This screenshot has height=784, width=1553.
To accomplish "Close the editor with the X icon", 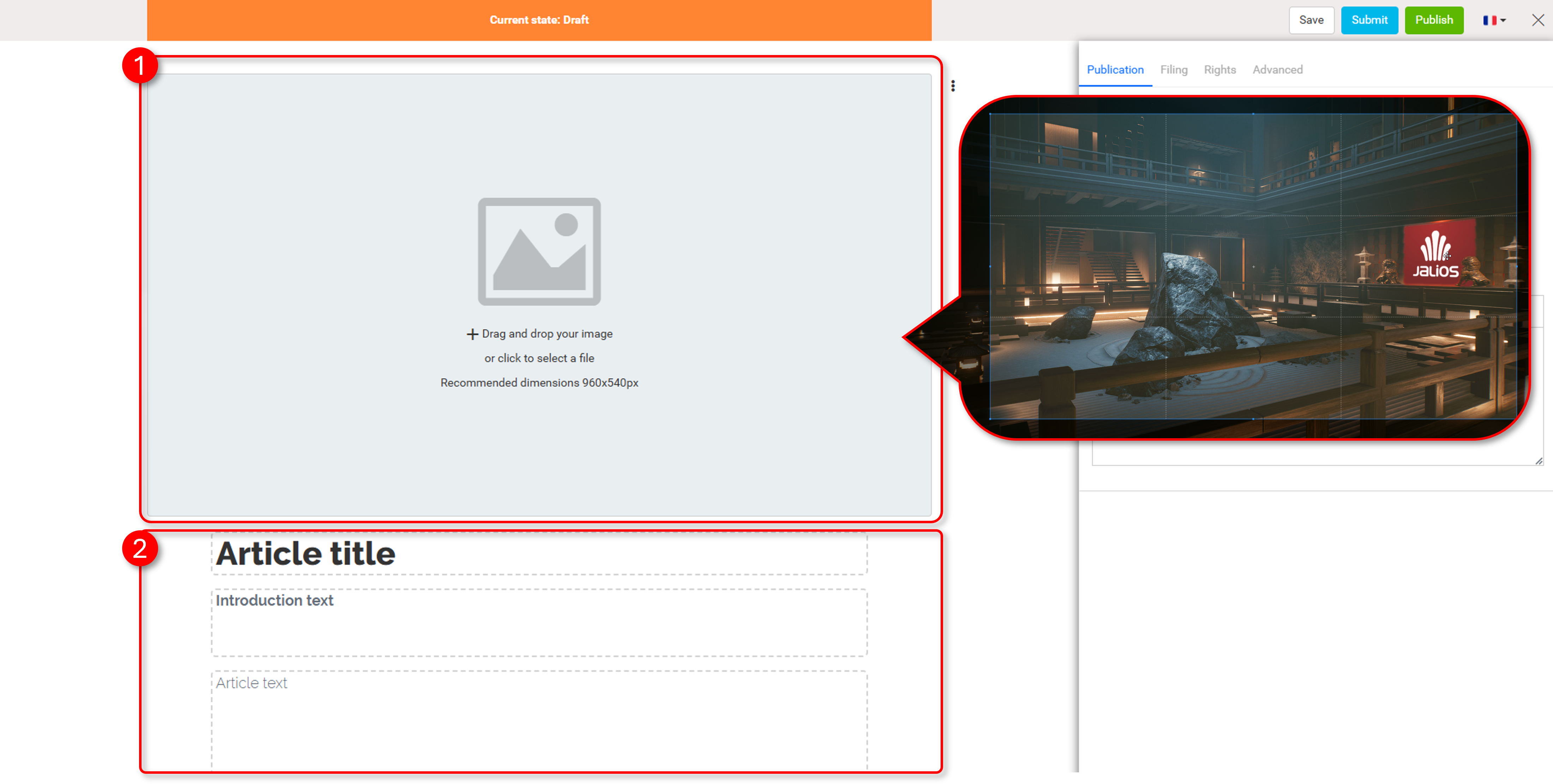I will [x=1538, y=20].
